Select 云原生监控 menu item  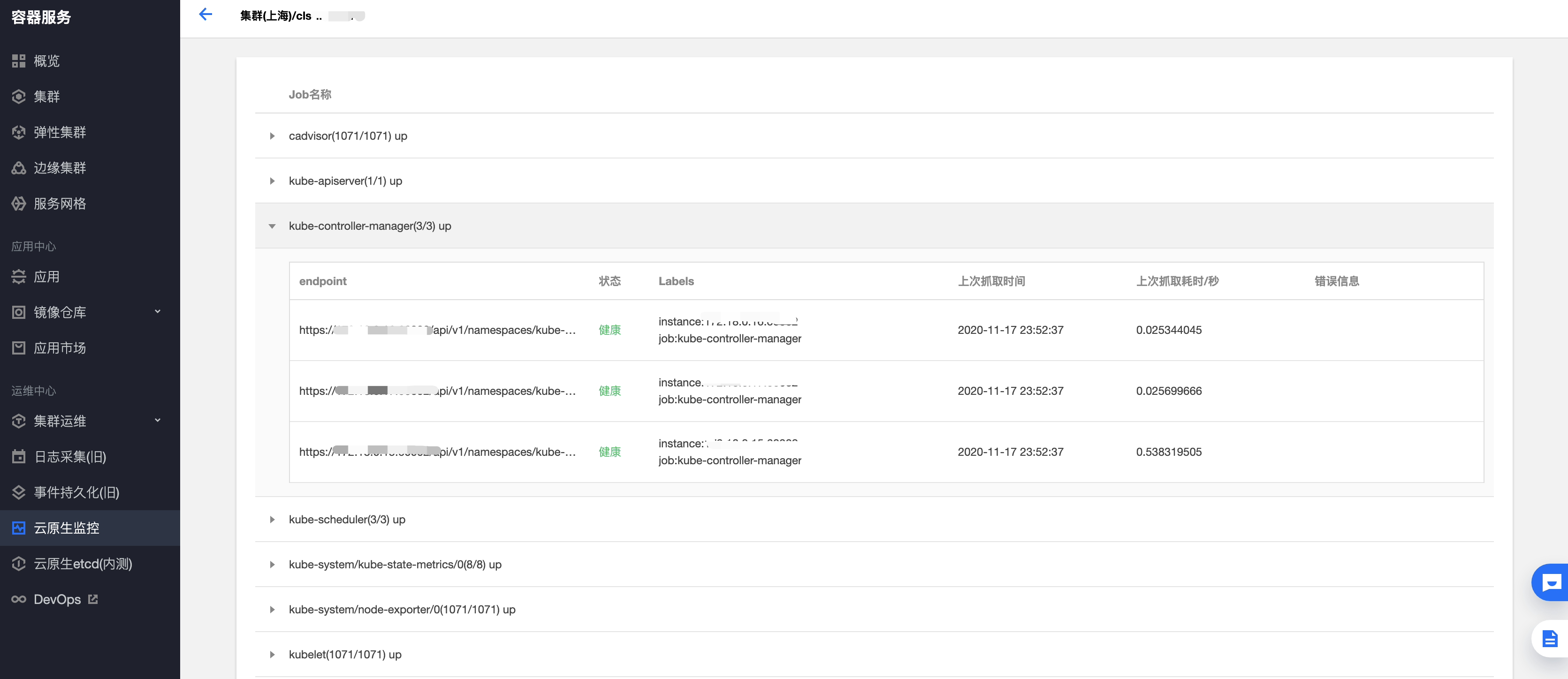90,528
